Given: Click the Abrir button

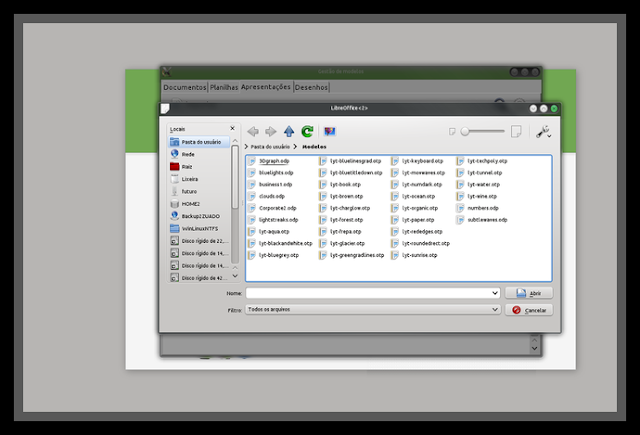Looking at the screenshot, I should pos(529,293).
